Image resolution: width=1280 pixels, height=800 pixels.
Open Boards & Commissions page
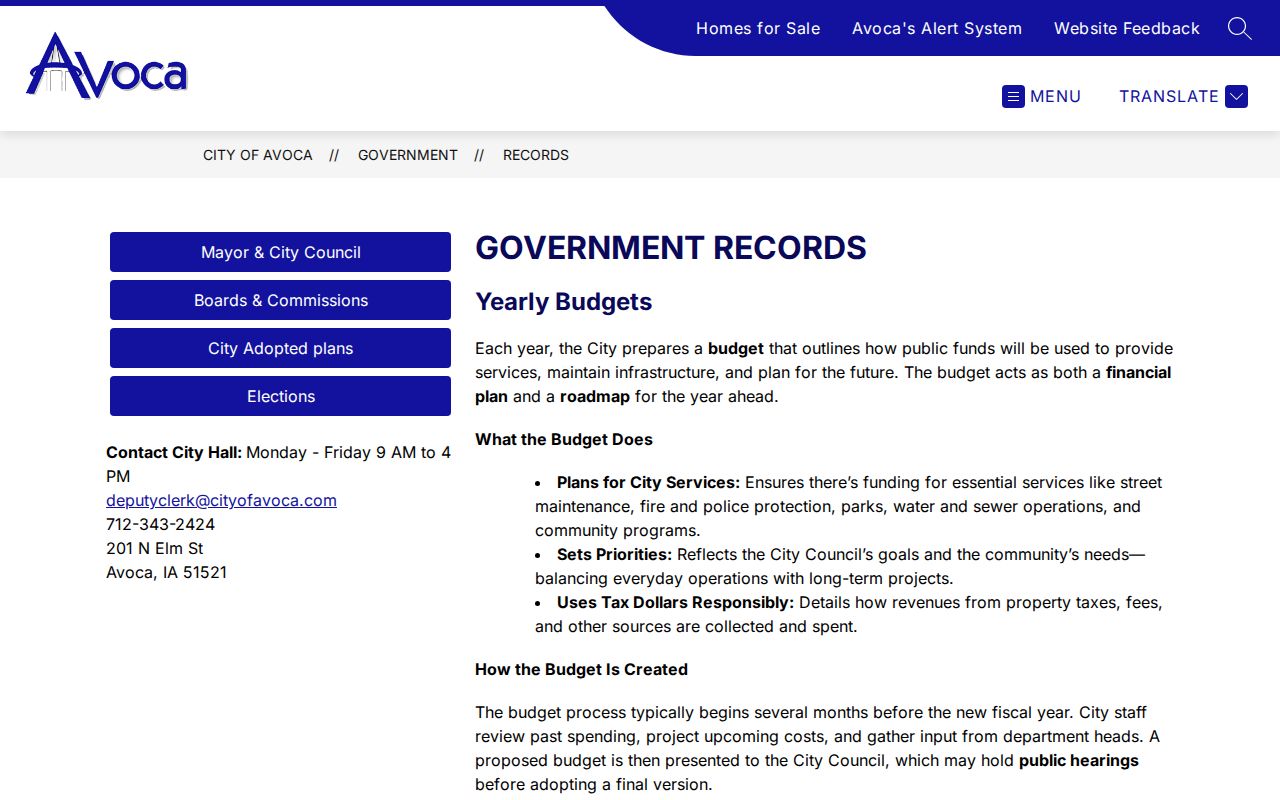tap(280, 300)
